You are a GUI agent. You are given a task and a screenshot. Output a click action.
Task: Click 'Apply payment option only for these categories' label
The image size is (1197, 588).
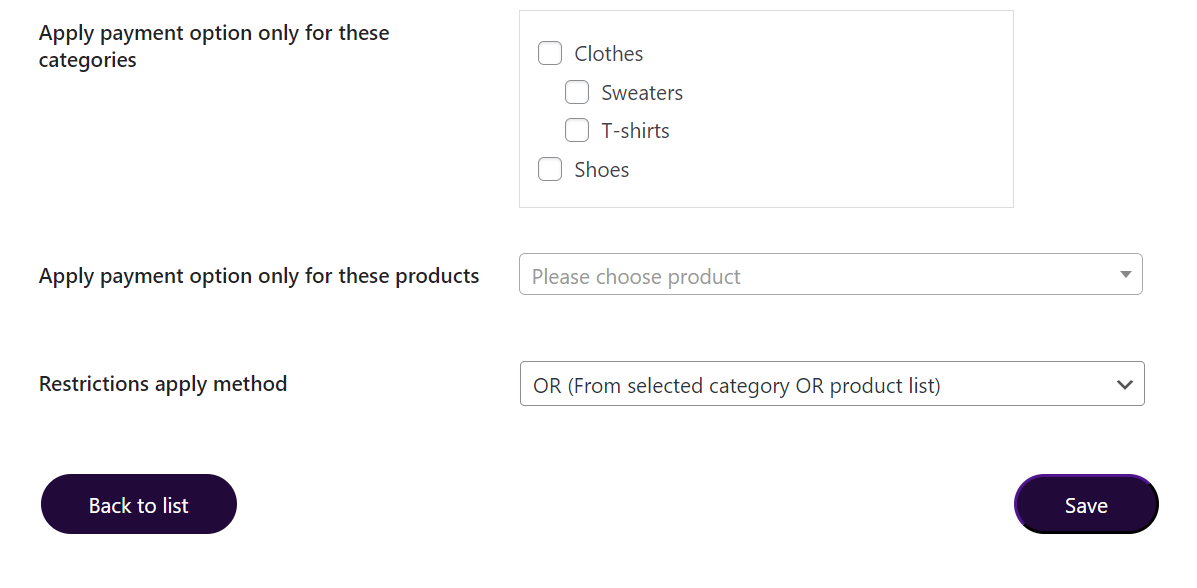(x=214, y=46)
